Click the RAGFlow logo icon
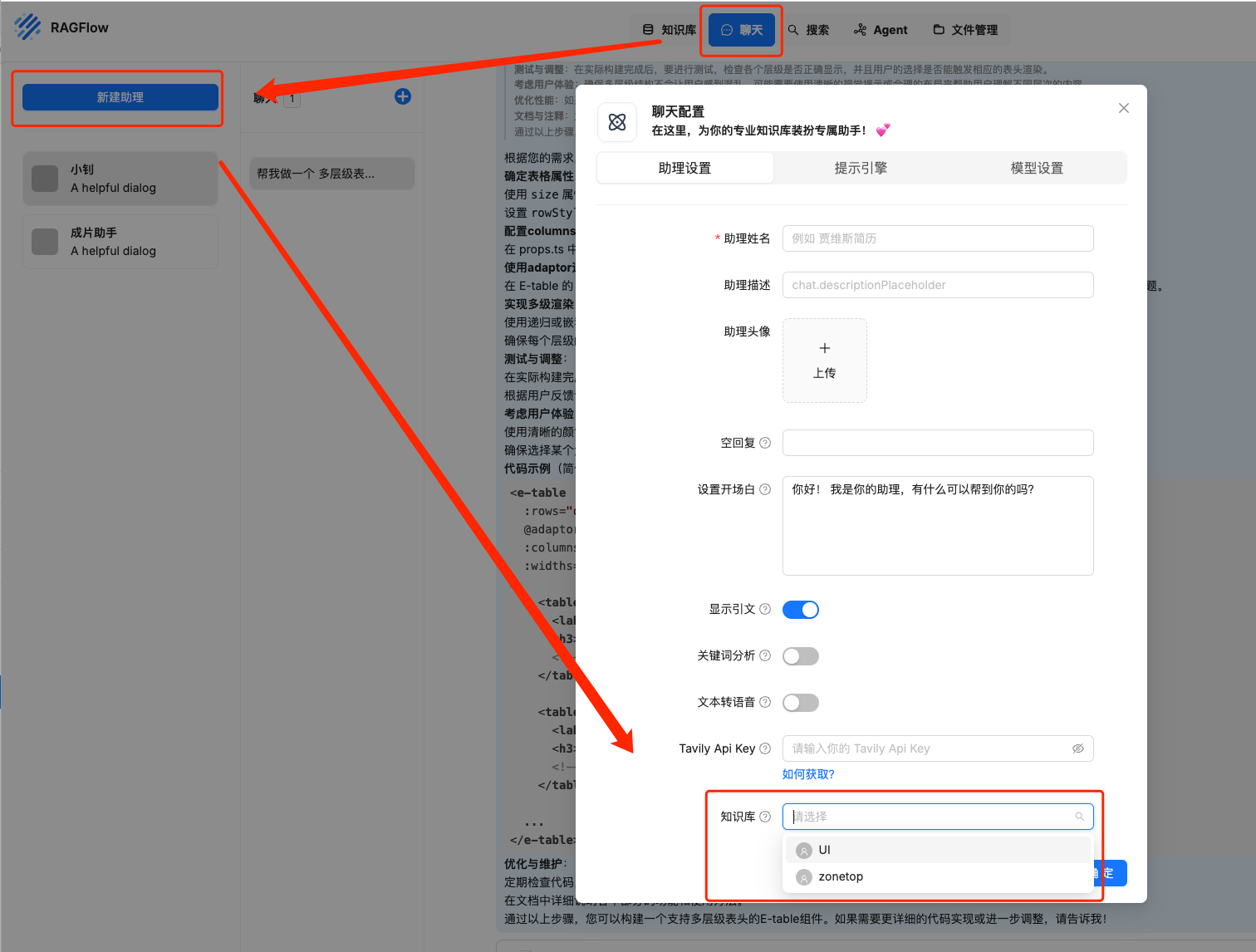Image resolution: width=1256 pixels, height=952 pixels. [27, 27]
